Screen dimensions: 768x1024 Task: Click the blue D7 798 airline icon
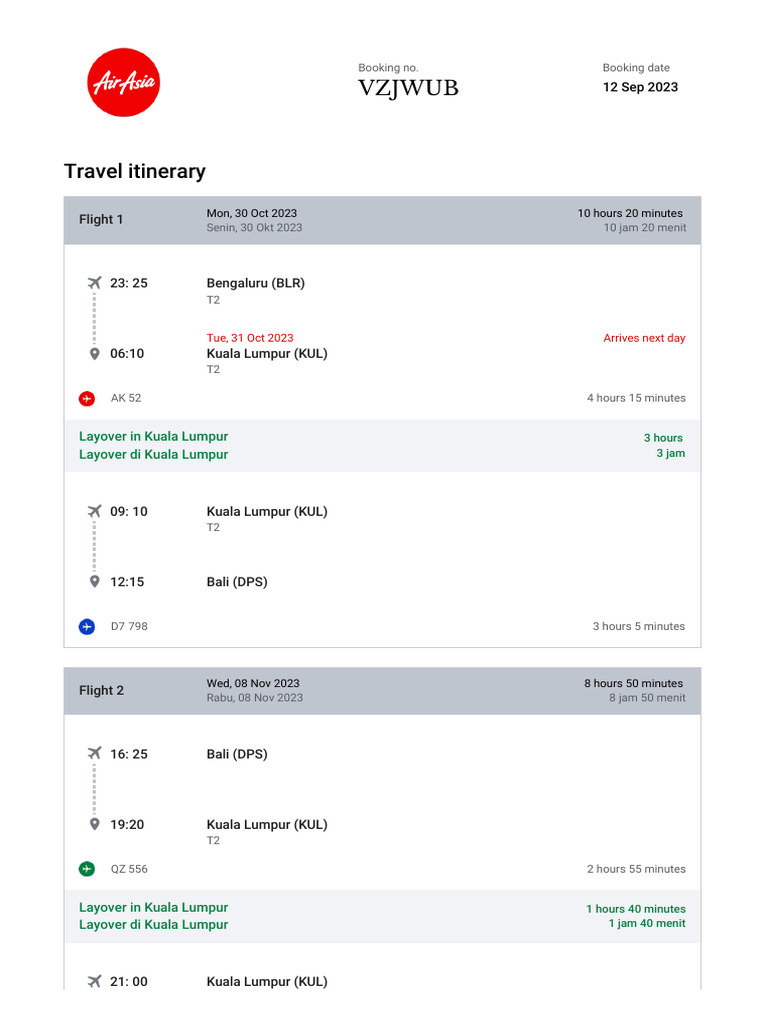[87, 626]
